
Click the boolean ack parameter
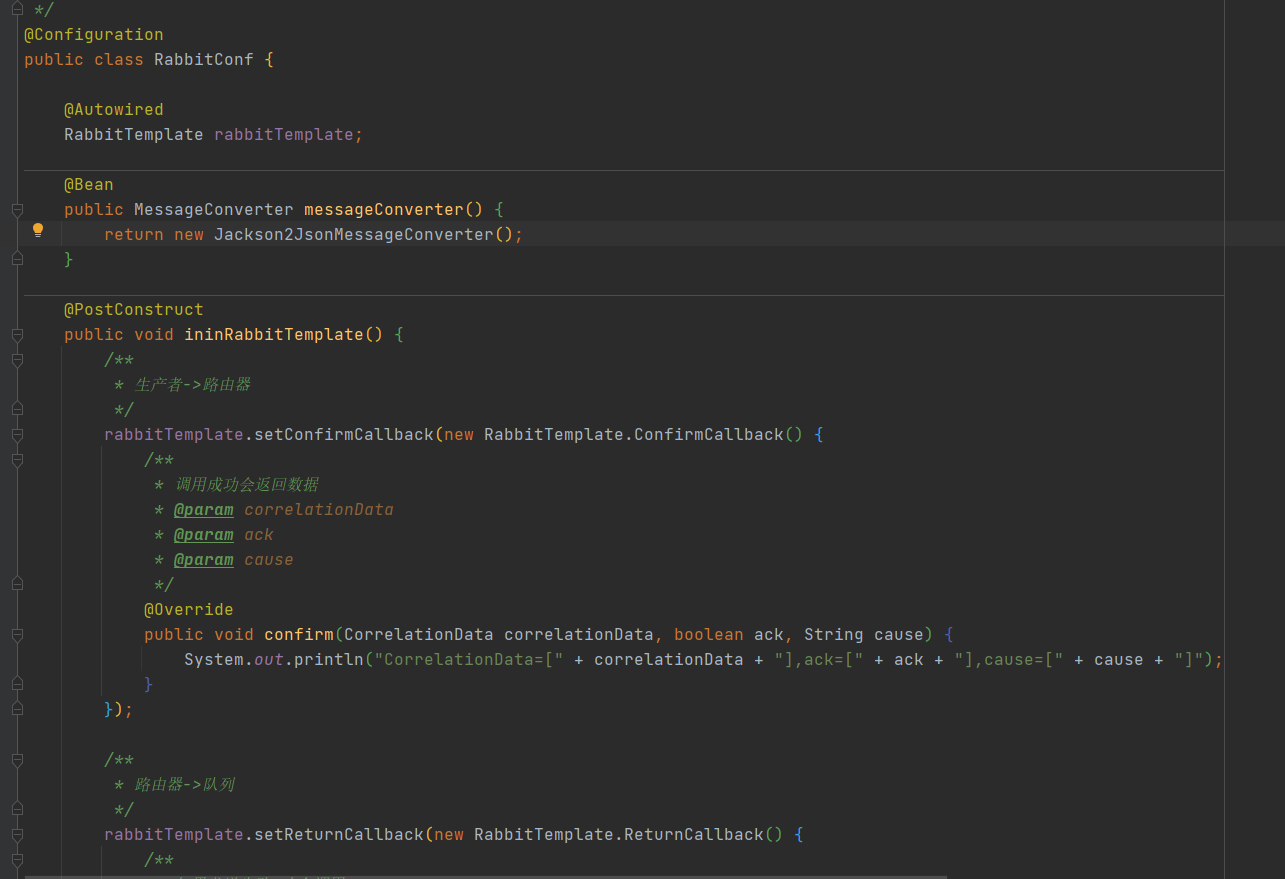729,635
